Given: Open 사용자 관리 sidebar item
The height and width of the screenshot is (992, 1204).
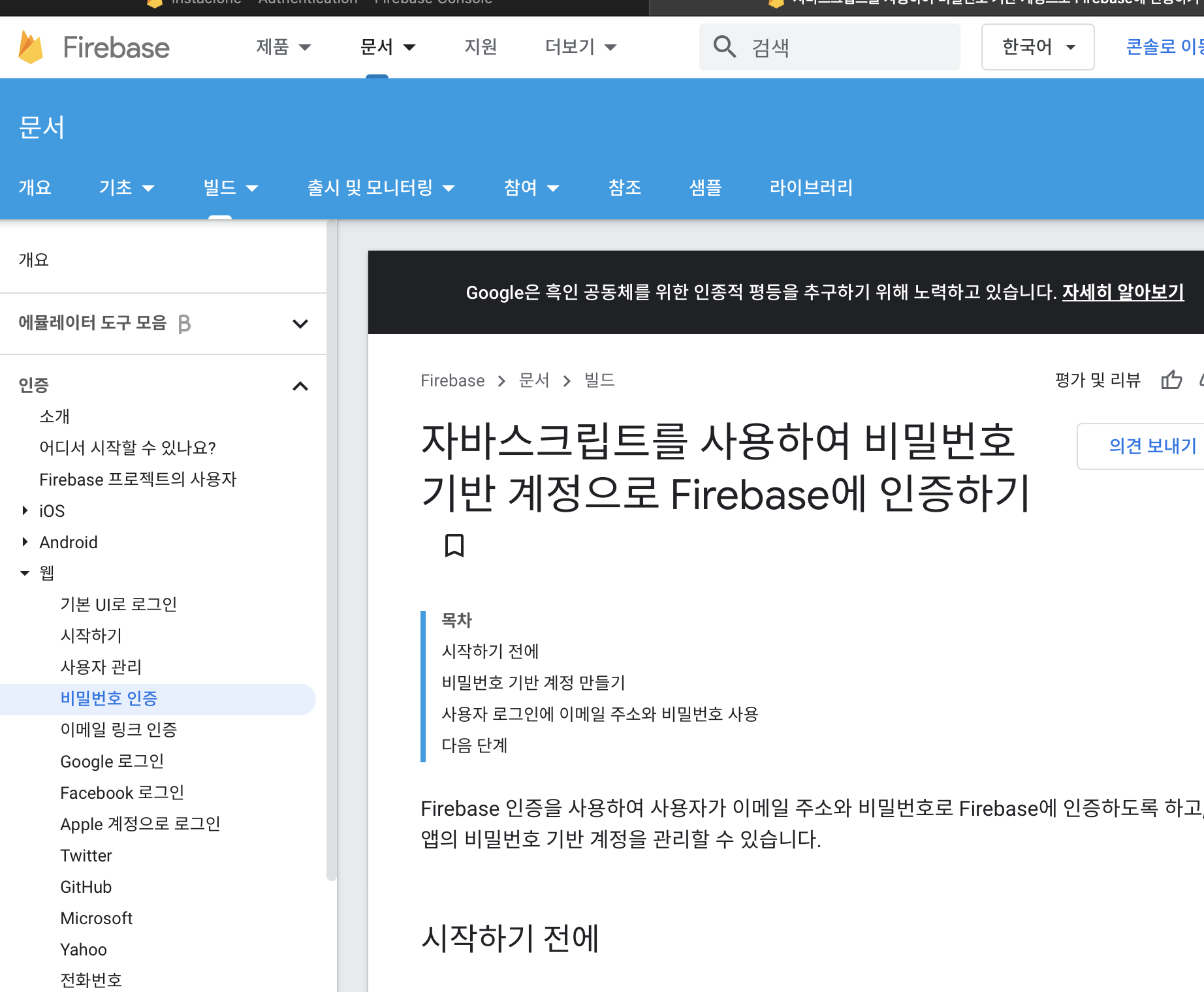Looking at the screenshot, I should click(x=101, y=667).
